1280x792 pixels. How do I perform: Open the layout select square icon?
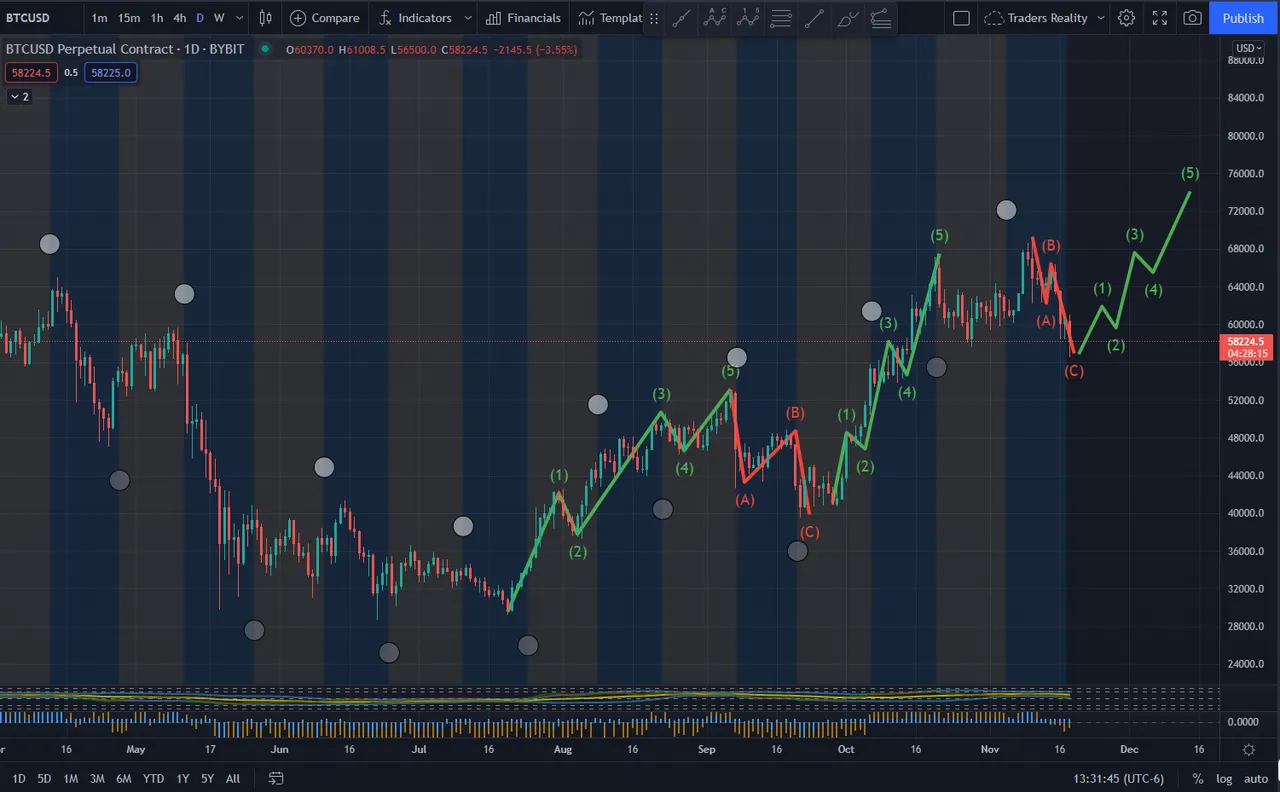(x=961, y=18)
